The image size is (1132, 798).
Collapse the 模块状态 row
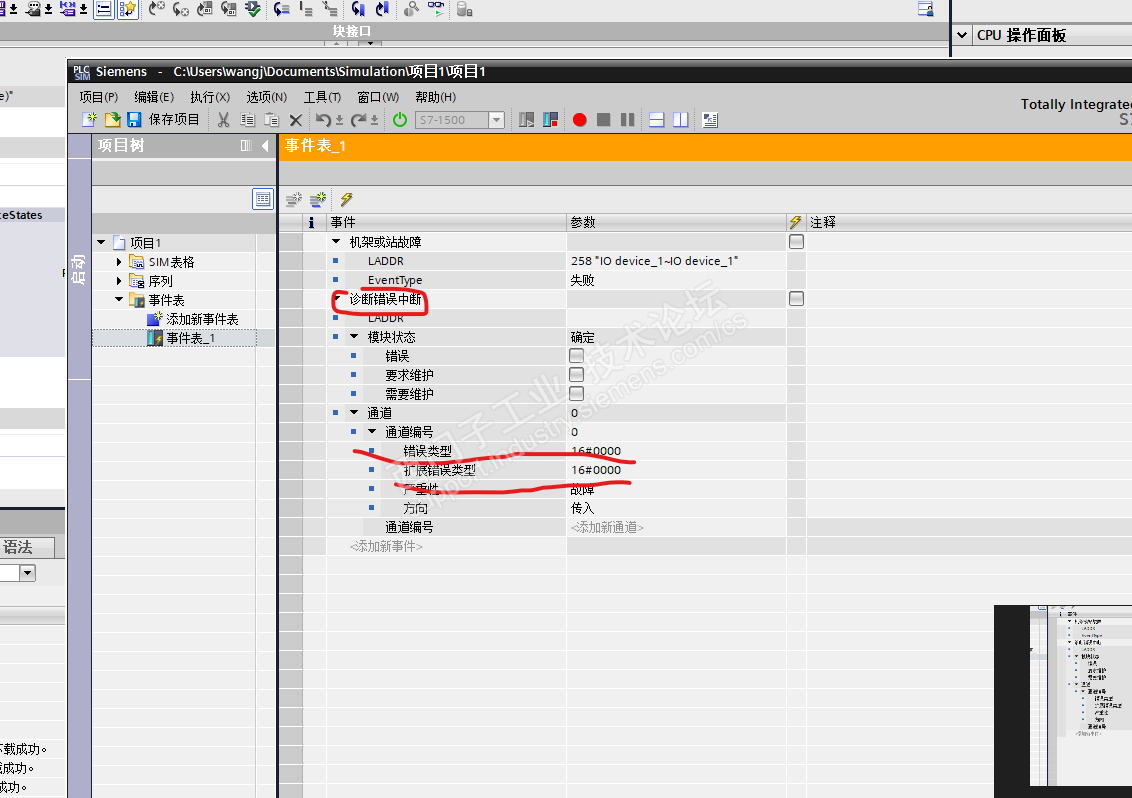coord(354,337)
